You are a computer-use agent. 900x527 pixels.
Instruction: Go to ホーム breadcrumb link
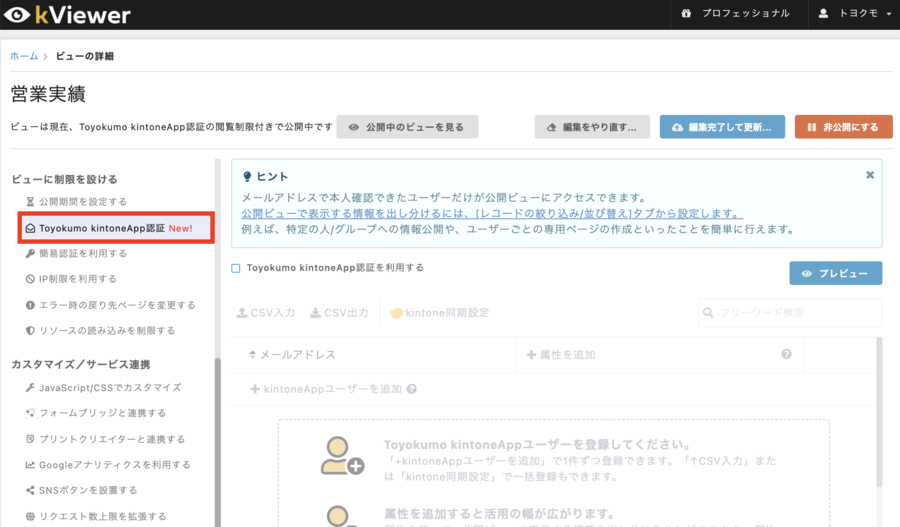(24, 56)
